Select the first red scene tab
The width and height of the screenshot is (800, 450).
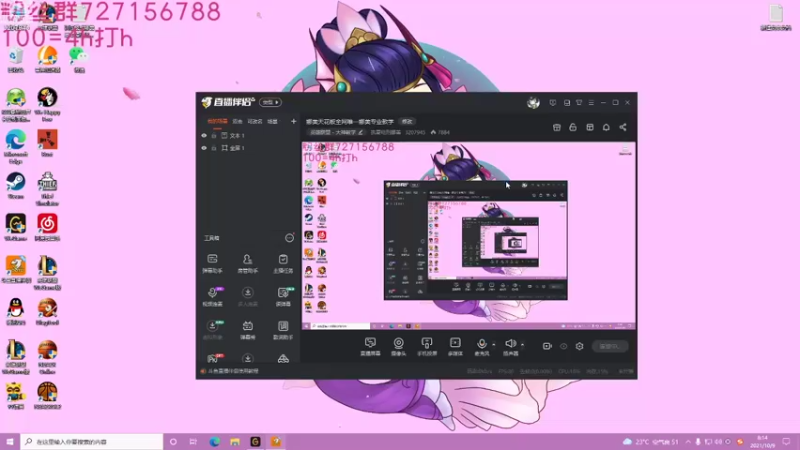point(217,121)
